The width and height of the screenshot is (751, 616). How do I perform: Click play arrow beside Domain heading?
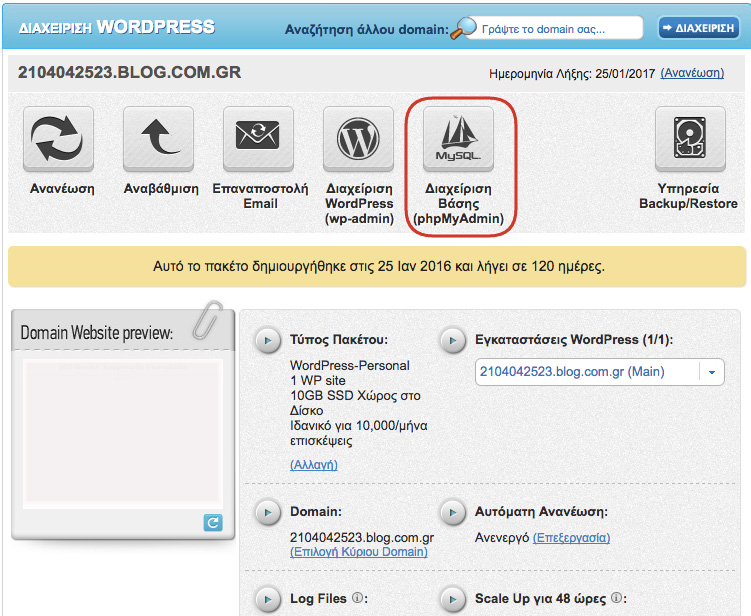click(268, 513)
